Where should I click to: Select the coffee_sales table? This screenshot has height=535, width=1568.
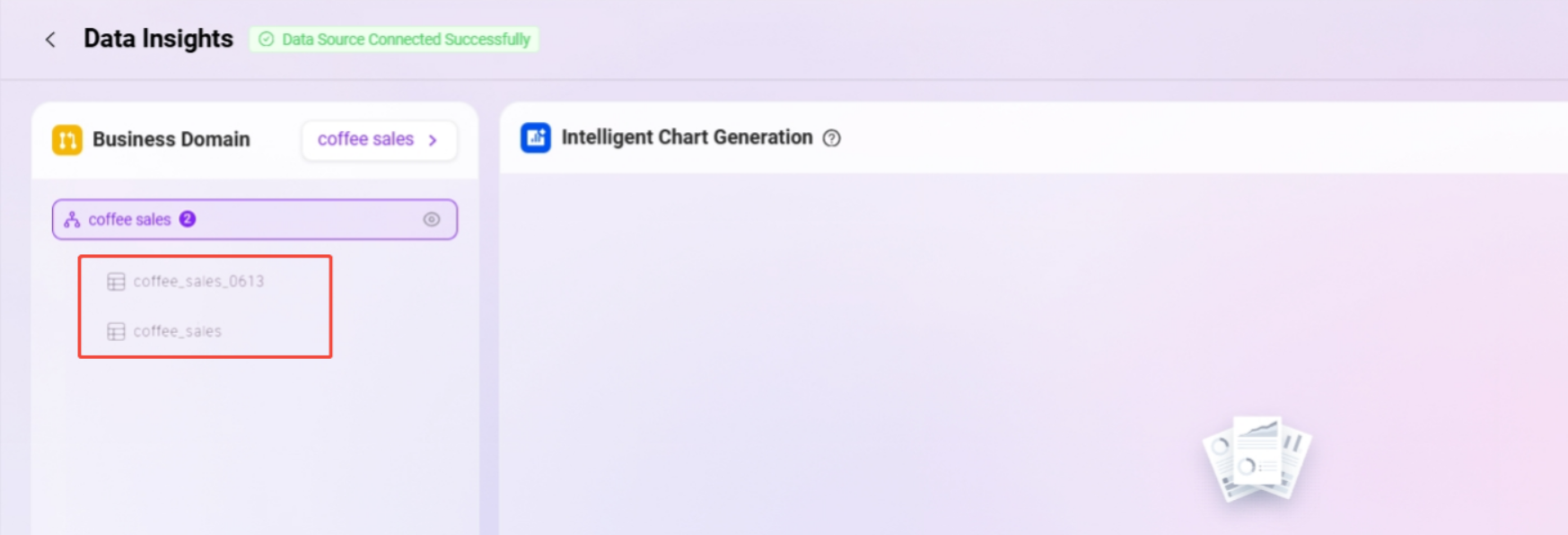click(x=177, y=331)
